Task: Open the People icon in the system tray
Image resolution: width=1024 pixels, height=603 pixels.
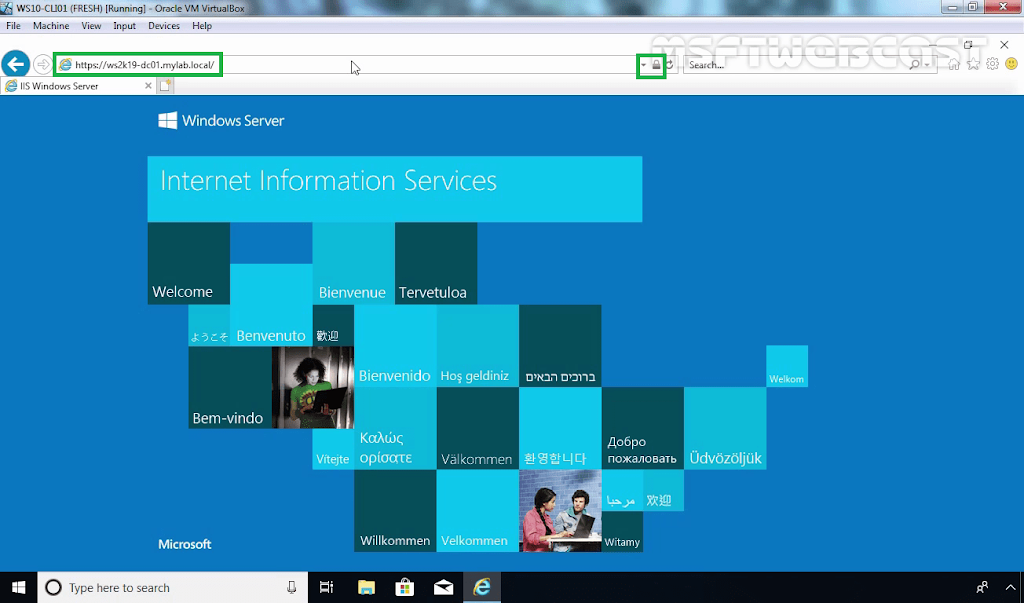Action: (982, 587)
